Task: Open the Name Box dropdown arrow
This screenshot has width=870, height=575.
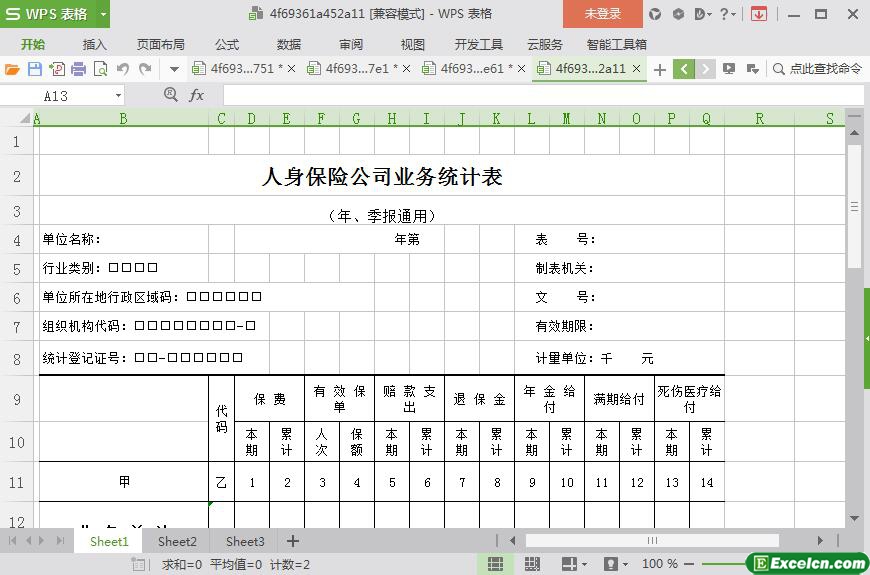Action: click(118, 96)
